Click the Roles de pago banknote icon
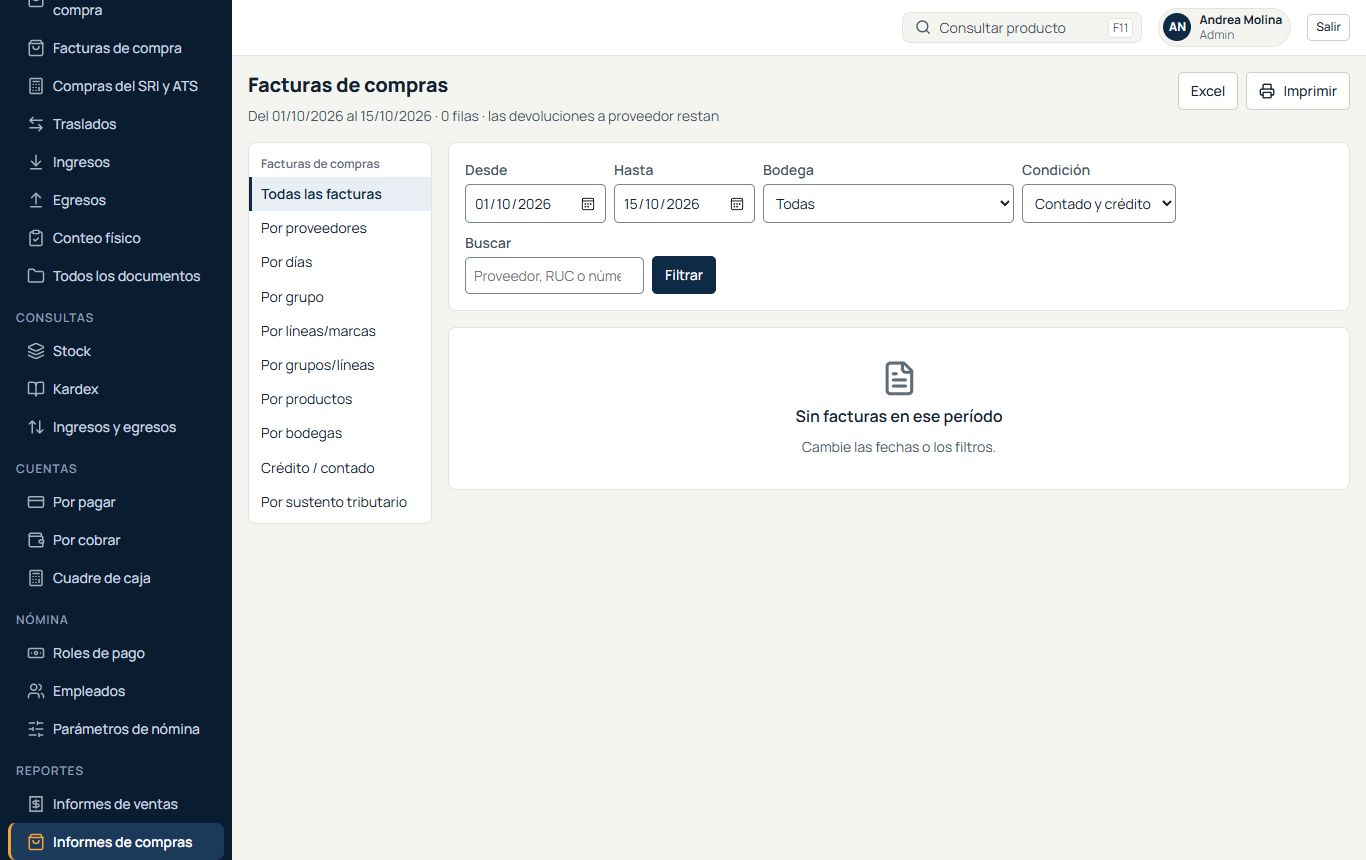The width and height of the screenshot is (1366, 860). 36,653
